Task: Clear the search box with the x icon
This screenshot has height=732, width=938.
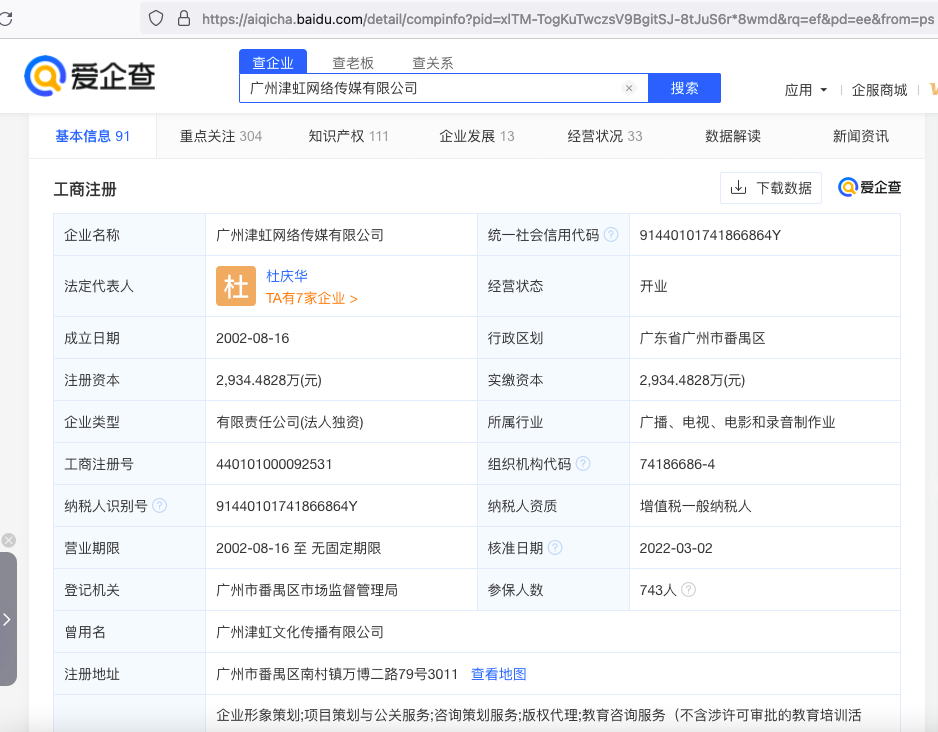Action: 629,88
